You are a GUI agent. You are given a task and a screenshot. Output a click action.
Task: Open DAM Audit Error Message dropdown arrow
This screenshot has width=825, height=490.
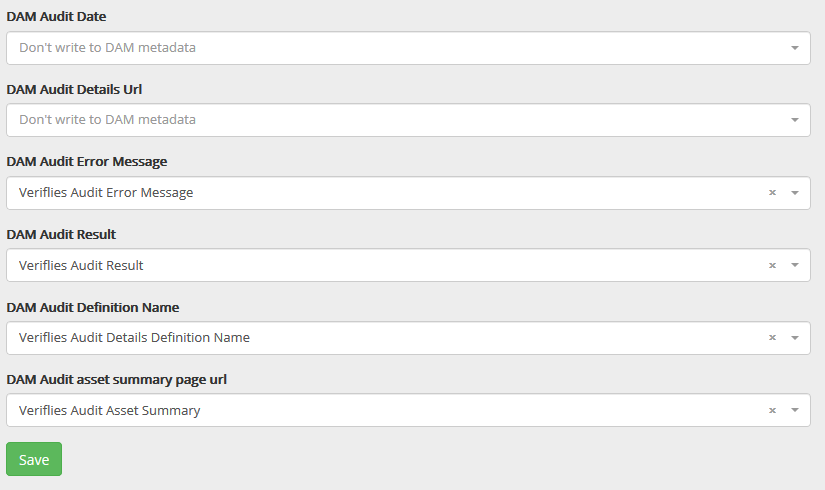(794, 193)
